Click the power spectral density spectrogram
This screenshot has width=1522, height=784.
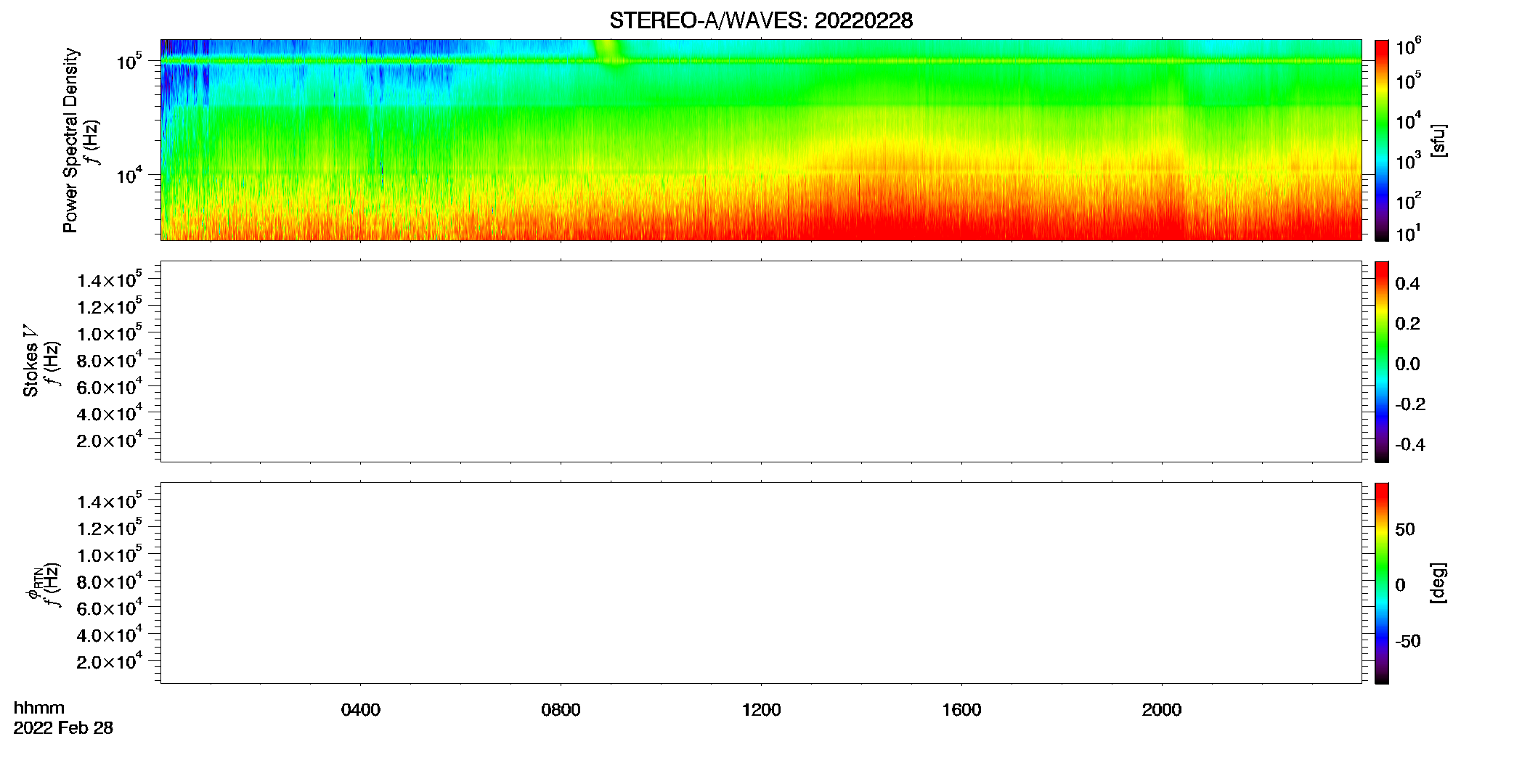tap(761, 140)
